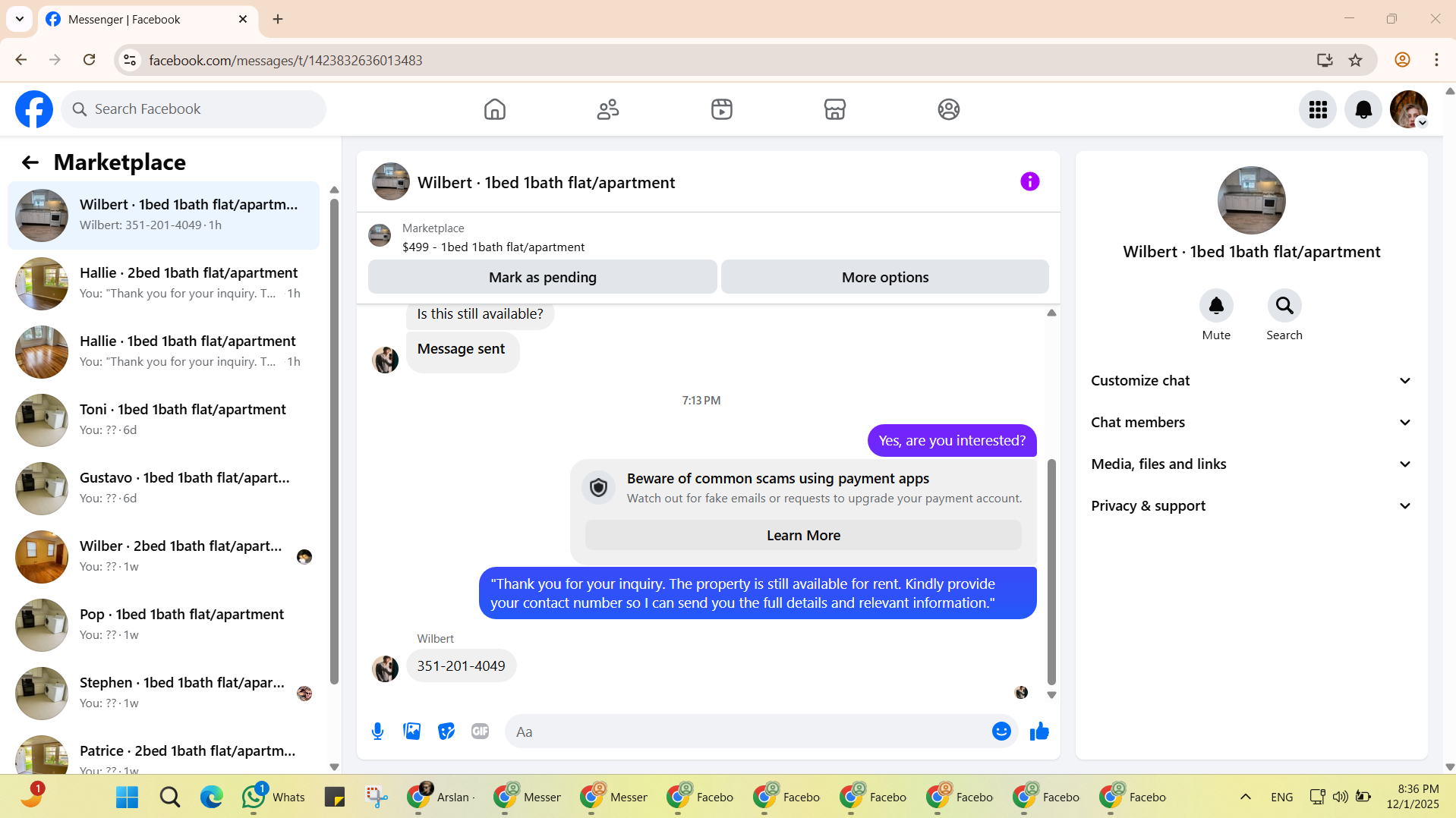Go back using the Marketplace back arrow

coord(30,162)
